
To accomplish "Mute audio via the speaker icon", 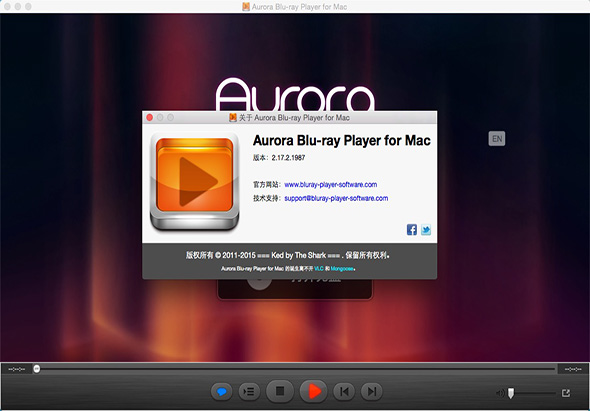I will point(500,393).
